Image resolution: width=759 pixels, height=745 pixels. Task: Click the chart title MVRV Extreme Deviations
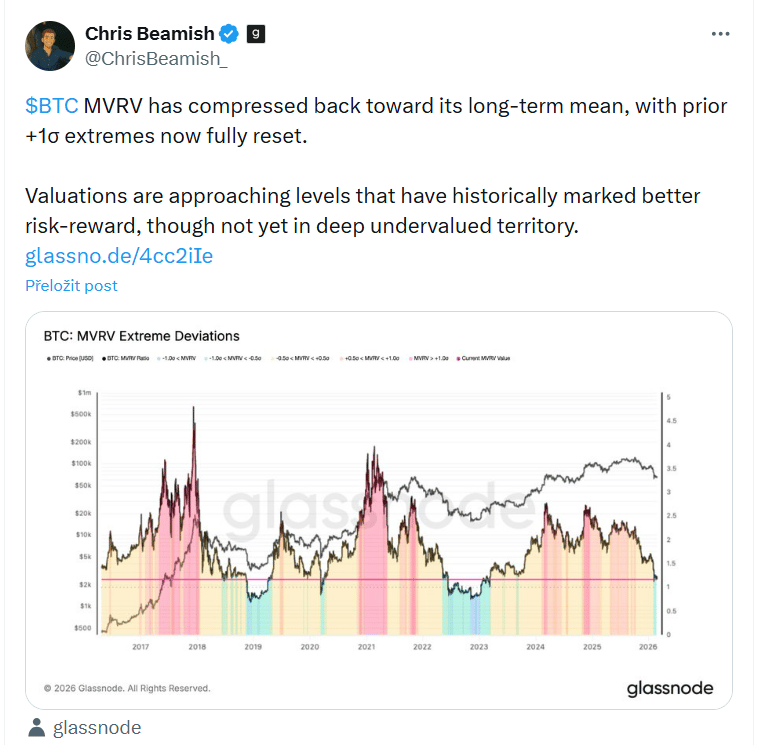[141, 336]
